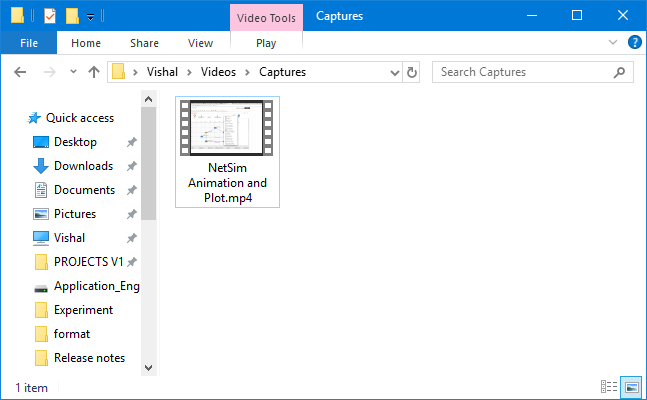This screenshot has width=647, height=400.
Task: Open Pictures in navigation pane
Action: click(x=75, y=214)
